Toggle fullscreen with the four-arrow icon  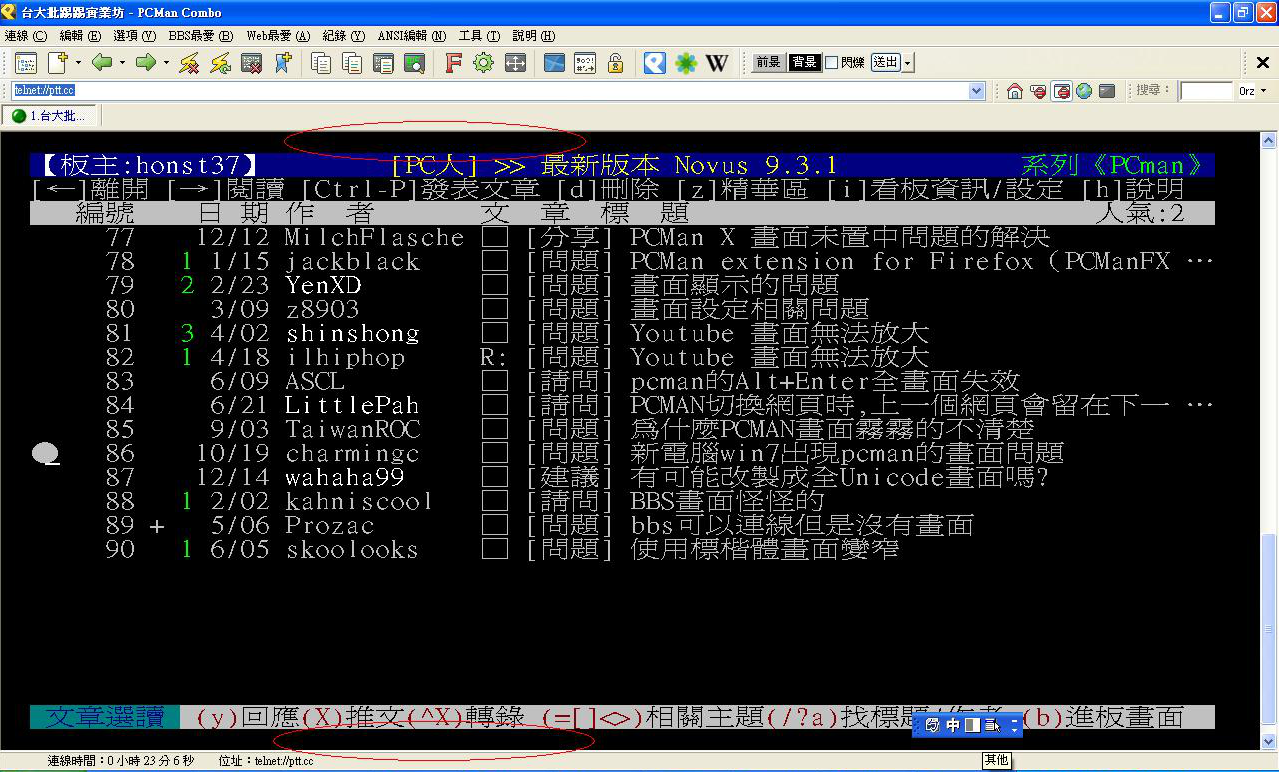[x=515, y=63]
